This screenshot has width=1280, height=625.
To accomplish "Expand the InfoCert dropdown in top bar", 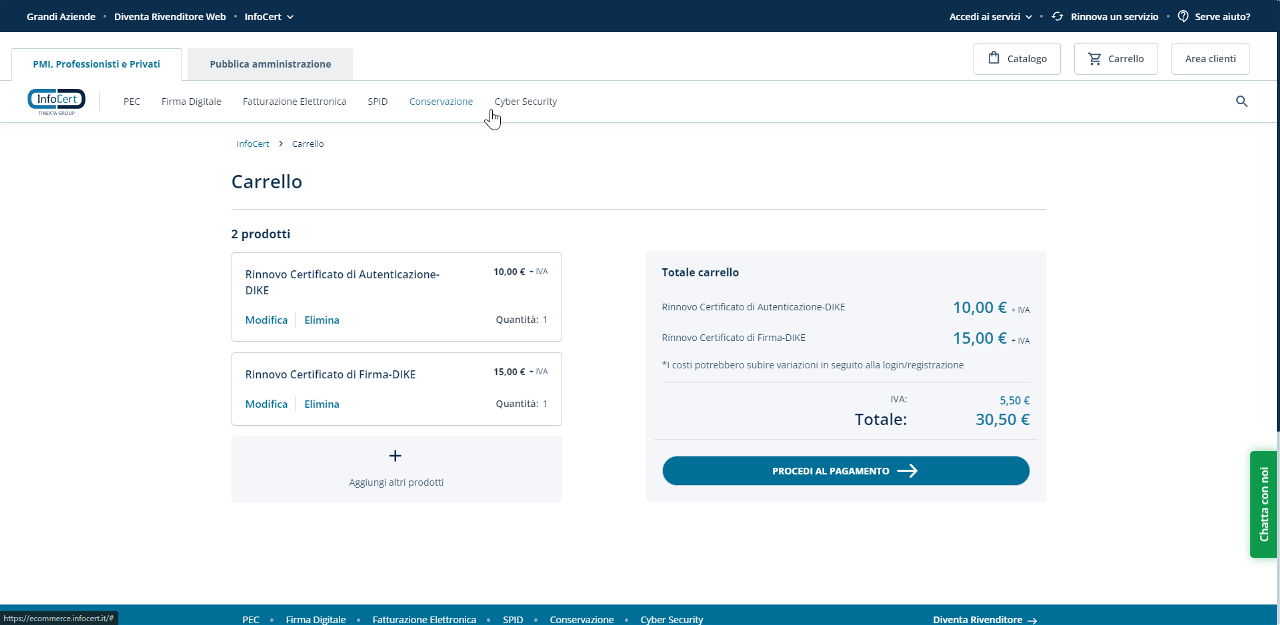I will 269,17.
